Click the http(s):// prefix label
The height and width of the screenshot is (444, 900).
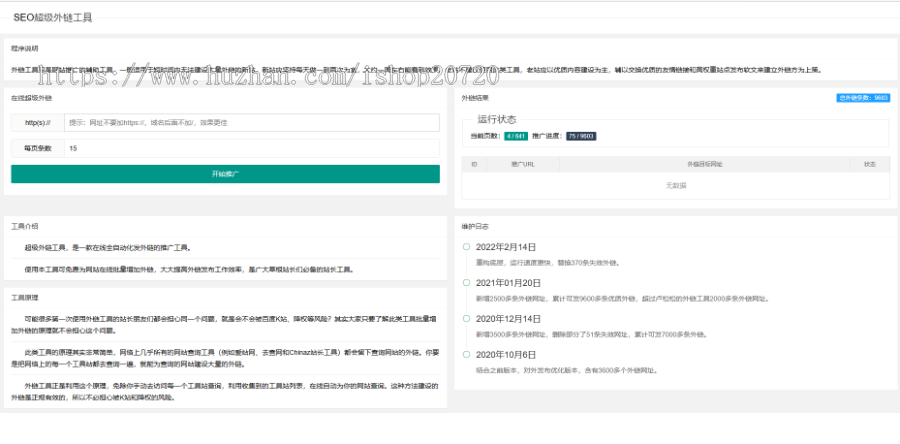(37, 122)
